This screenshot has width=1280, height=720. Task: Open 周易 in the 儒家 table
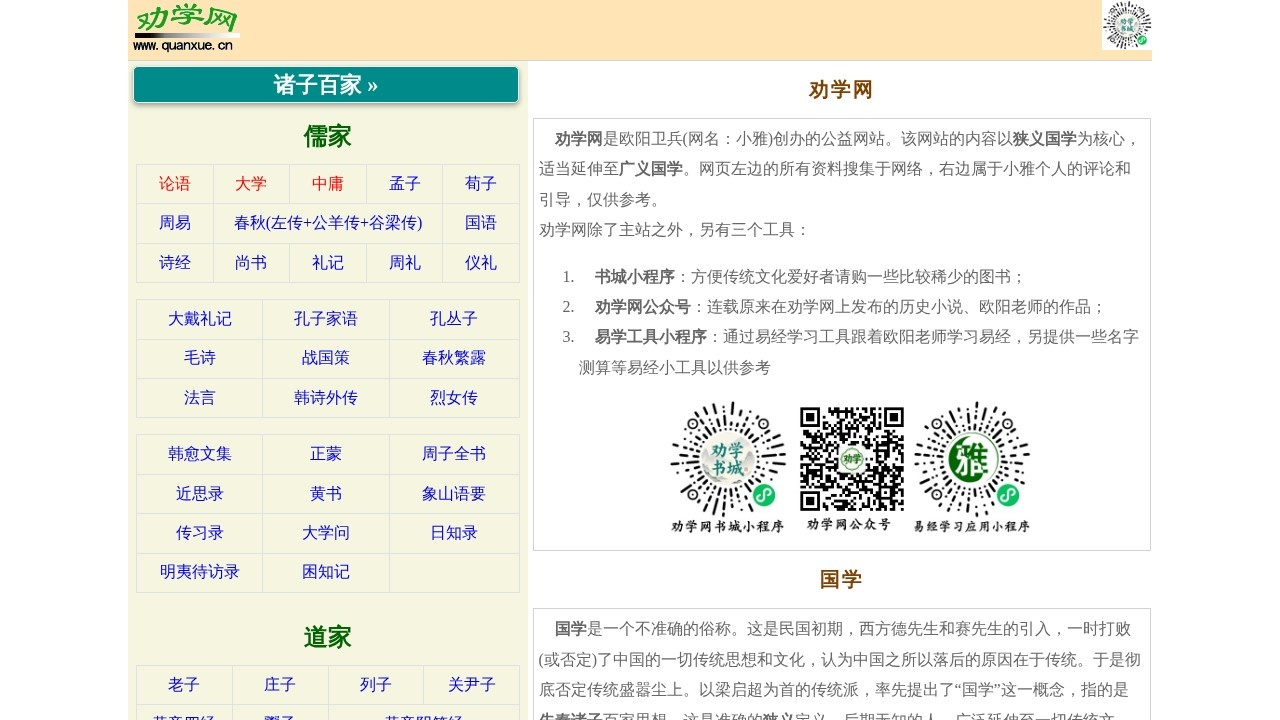(x=175, y=223)
